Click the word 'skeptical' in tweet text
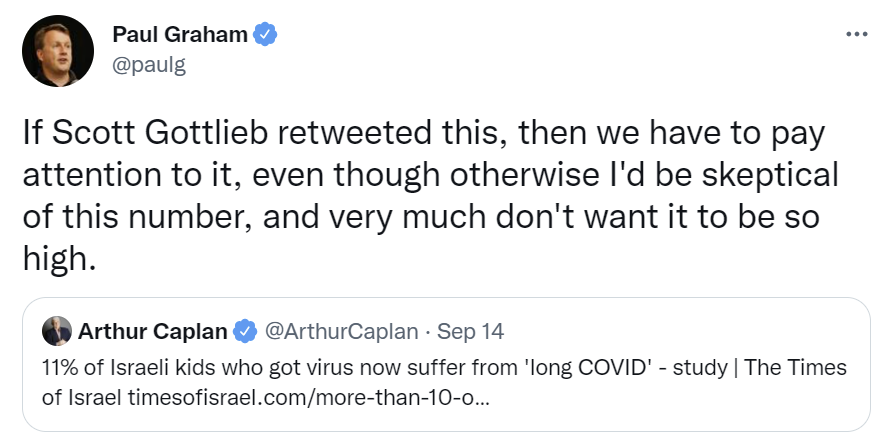 click(770, 175)
